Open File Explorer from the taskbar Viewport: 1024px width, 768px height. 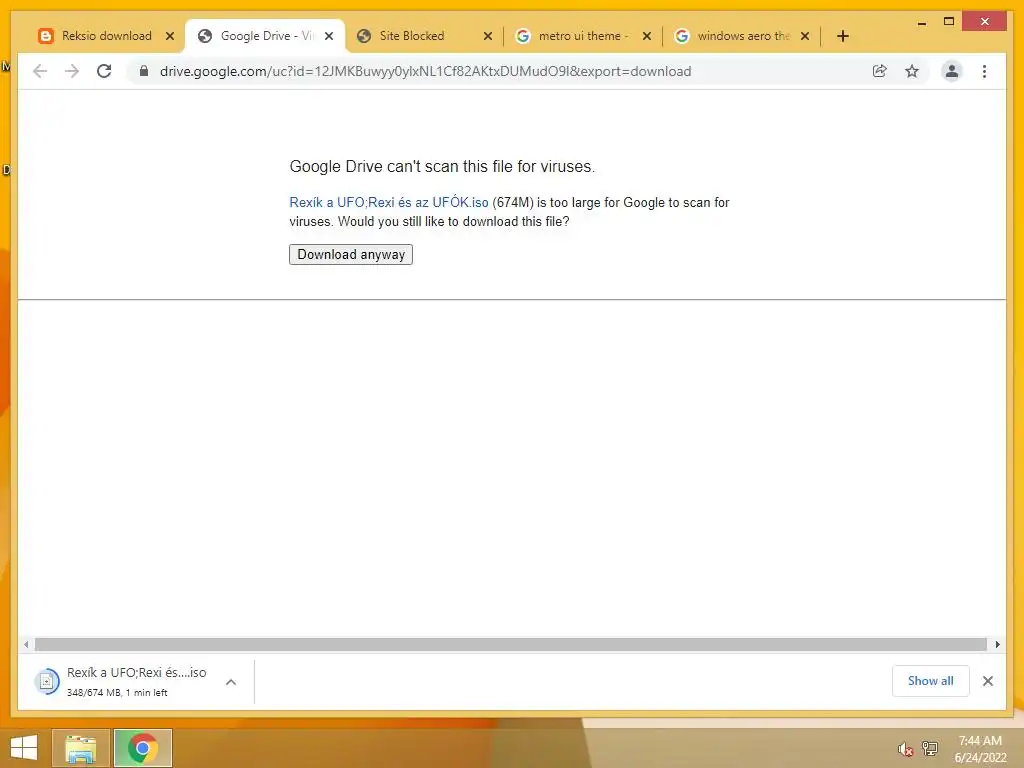(81, 748)
